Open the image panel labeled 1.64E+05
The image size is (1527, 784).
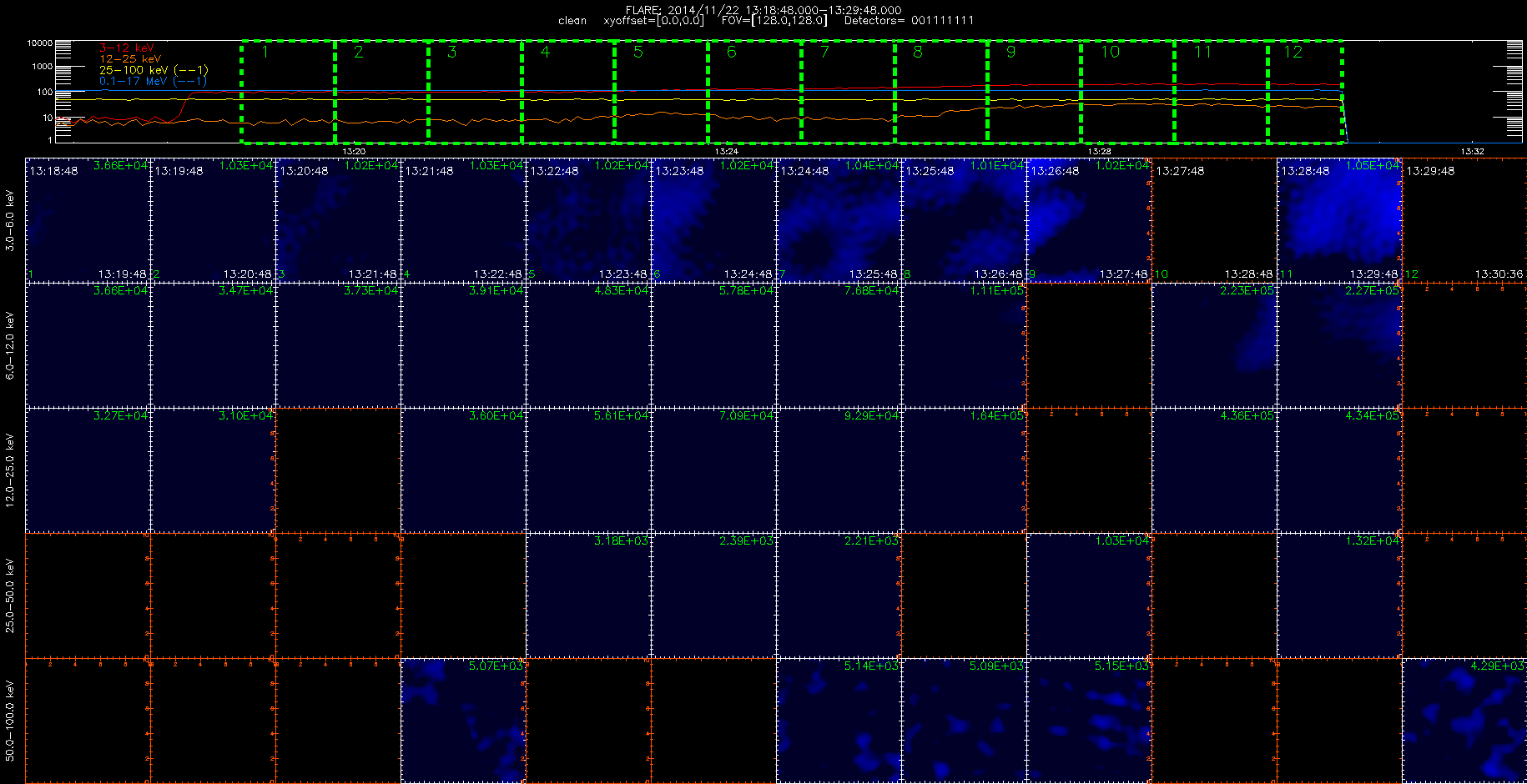click(x=965, y=470)
